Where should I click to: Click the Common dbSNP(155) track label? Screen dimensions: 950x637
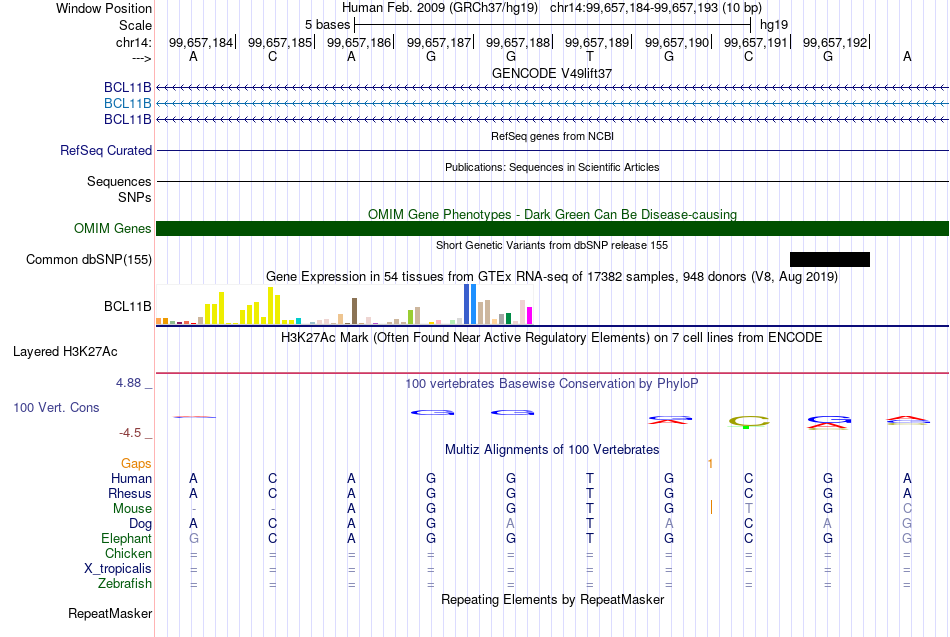tap(88, 259)
